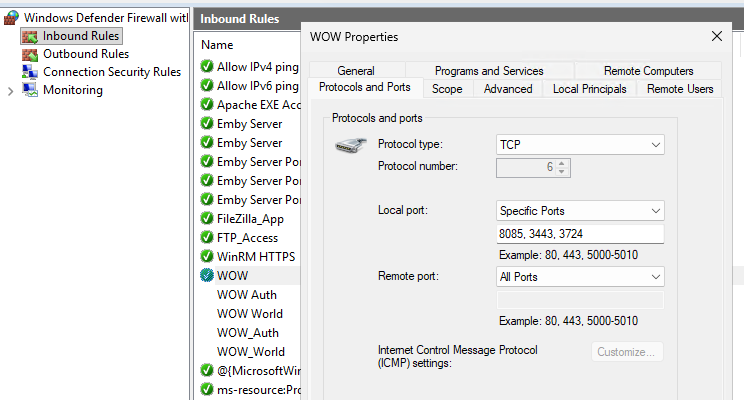Select the WOW_World rule
Image resolution: width=744 pixels, height=400 pixels.
click(x=251, y=352)
